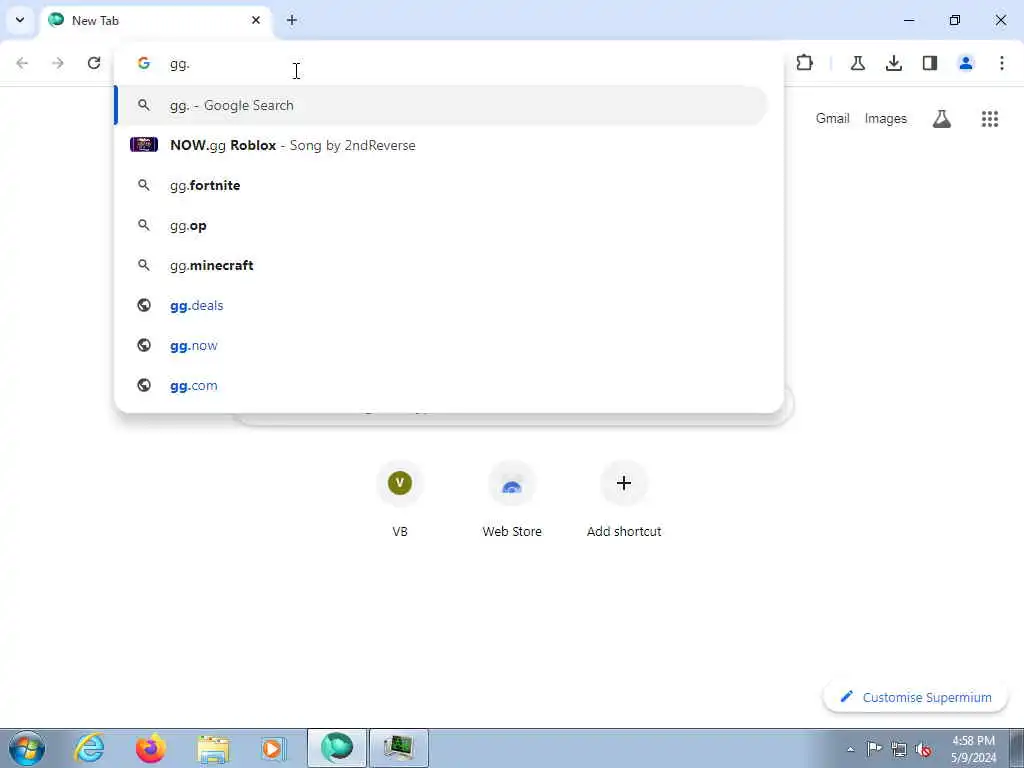Viewport: 1024px width, 768px height.
Task: Open the profile avatar icon
Action: point(966,63)
